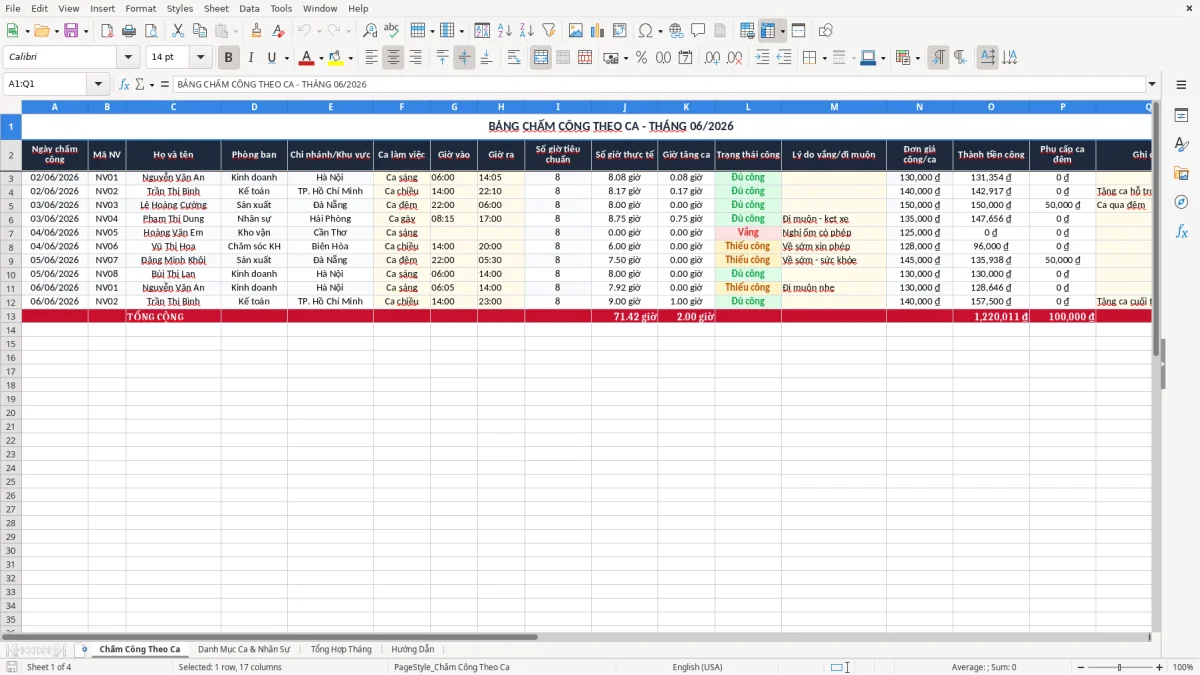Click the zoom slider handle
The height and width of the screenshot is (675, 1200).
pyautogui.click(x=1119, y=667)
